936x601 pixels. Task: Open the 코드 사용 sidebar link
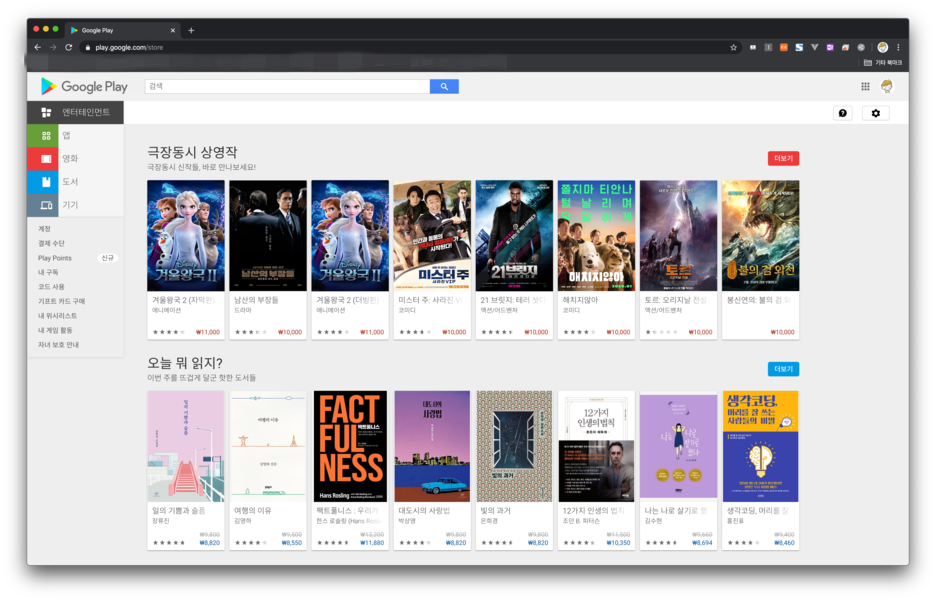[51, 287]
